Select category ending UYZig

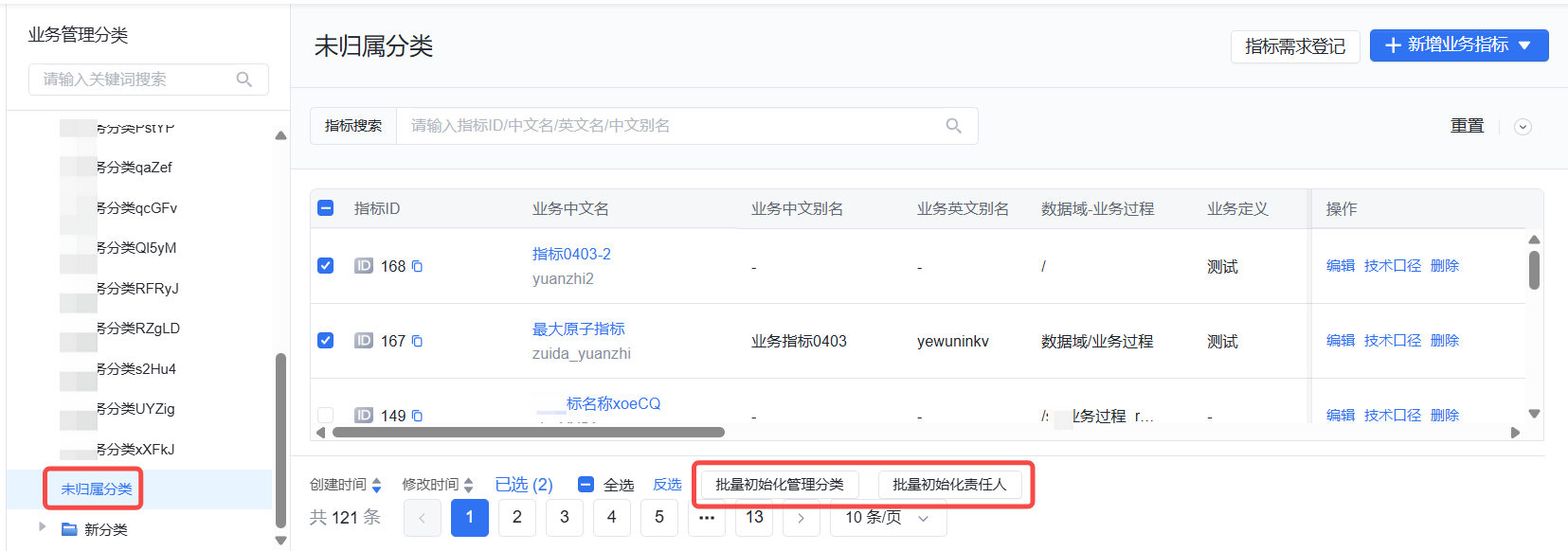click(x=135, y=409)
